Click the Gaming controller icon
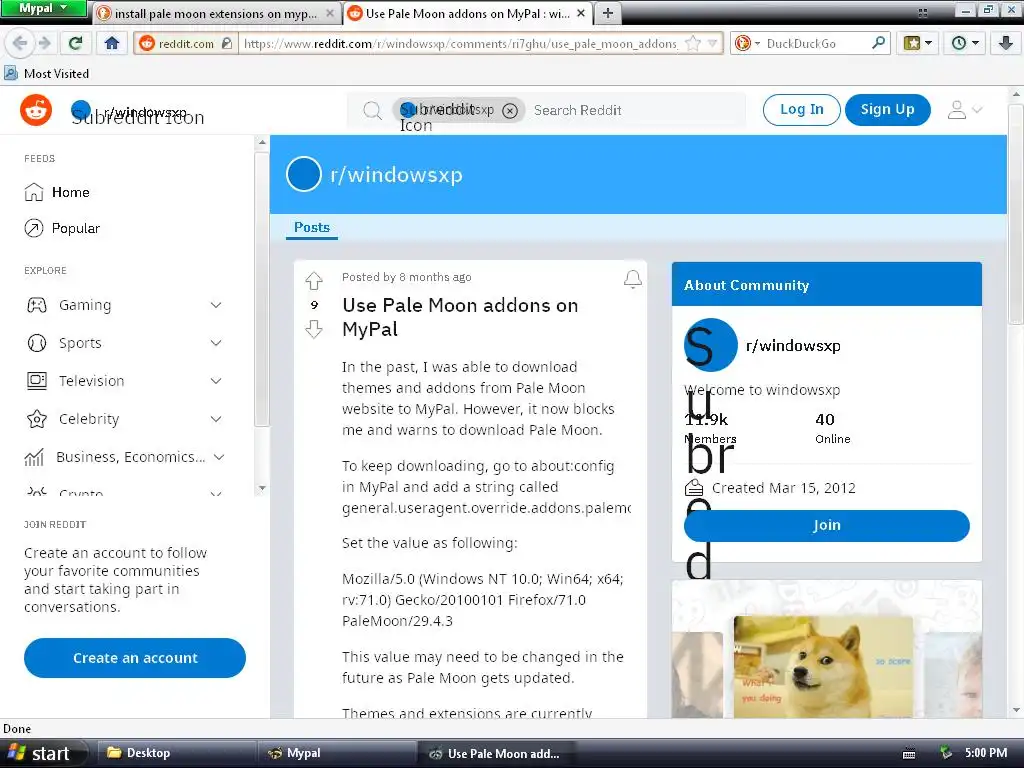 [x=37, y=305]
